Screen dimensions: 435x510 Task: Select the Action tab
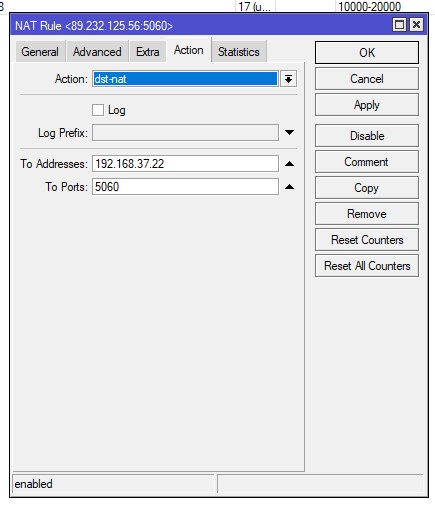click(x=189, y=50)
